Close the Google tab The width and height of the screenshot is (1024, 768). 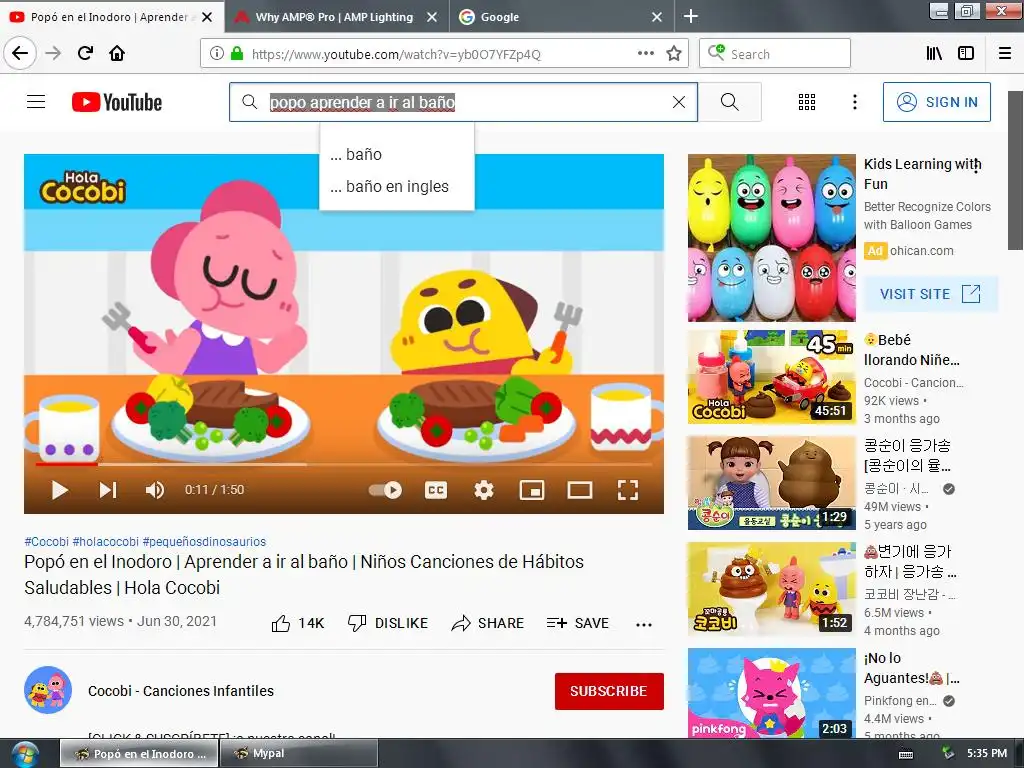[x=657, y=17]
